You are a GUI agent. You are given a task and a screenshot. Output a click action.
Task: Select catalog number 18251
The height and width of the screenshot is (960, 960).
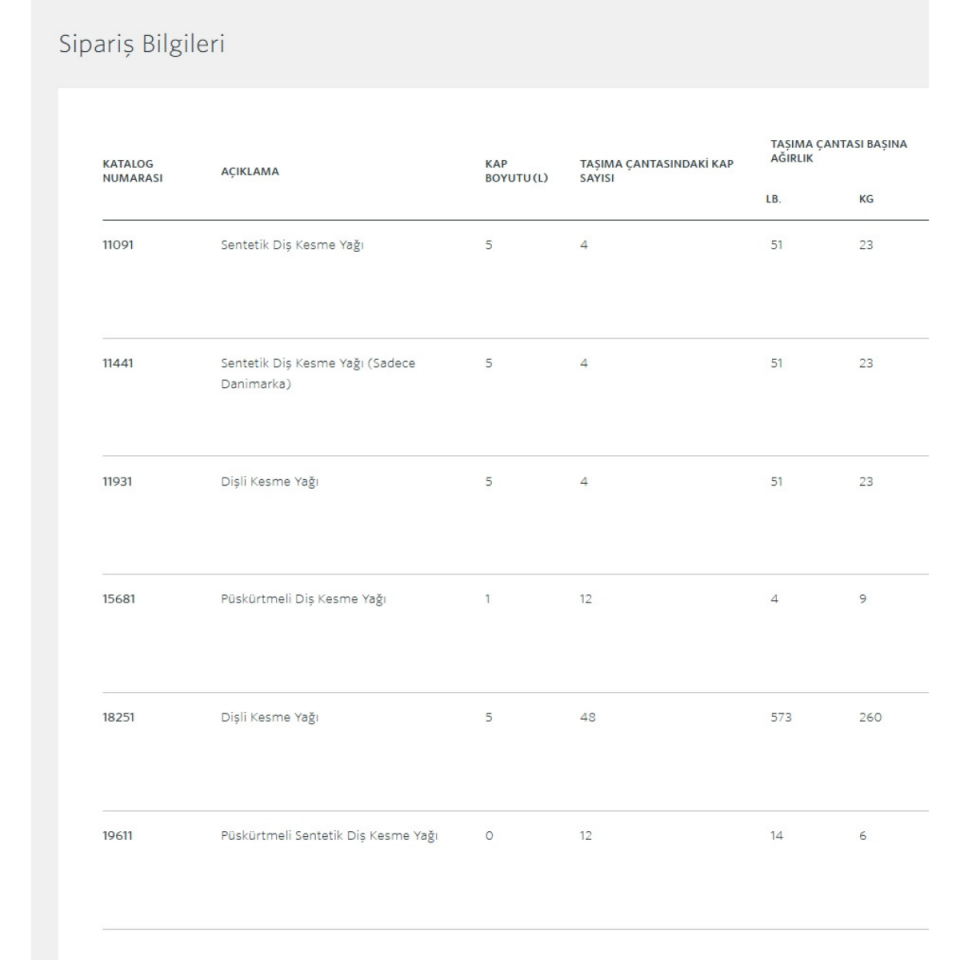(119, 717)
